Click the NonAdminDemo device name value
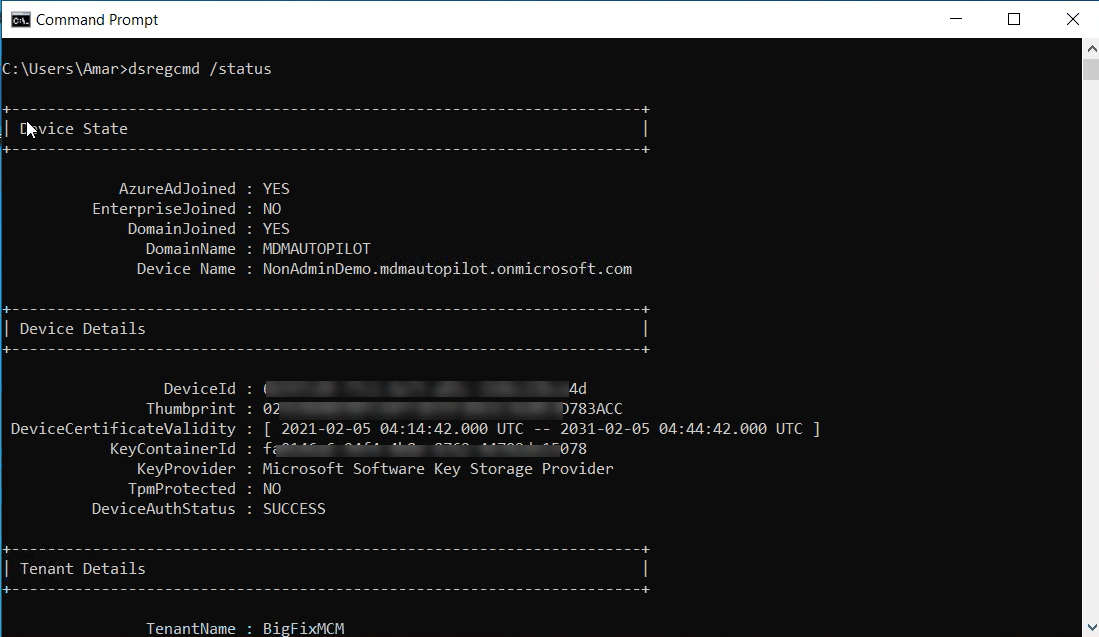This screenshot has width=1099, height=637. pyautogui.click(x=447, y=269)
